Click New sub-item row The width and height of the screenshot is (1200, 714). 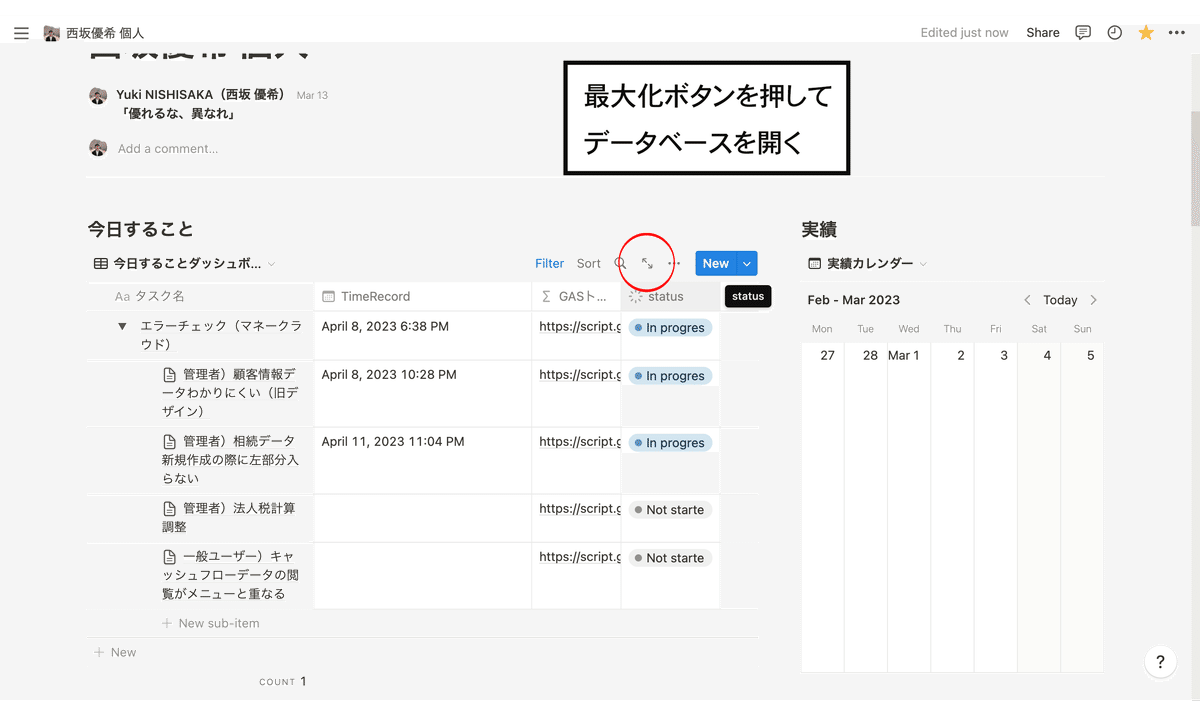click(x=210, y=623)
